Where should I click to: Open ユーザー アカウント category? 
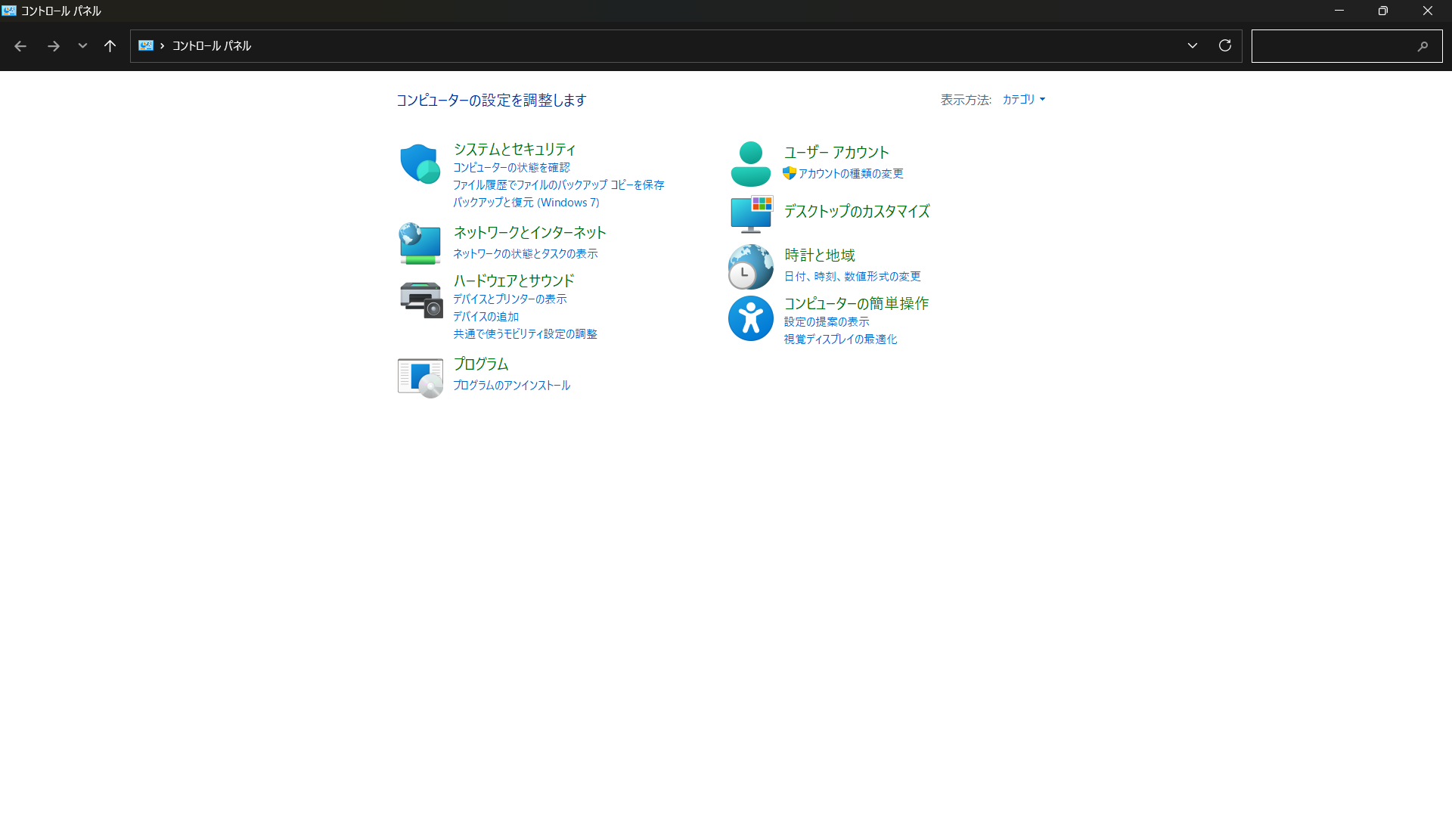point(836,152)
